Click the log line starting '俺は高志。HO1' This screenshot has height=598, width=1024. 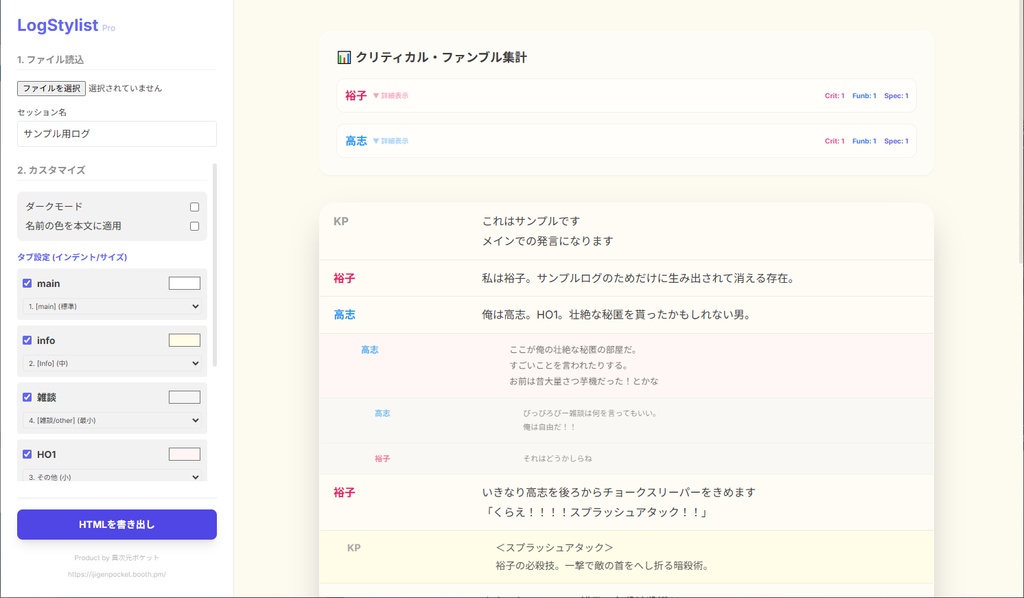(616, 315)
